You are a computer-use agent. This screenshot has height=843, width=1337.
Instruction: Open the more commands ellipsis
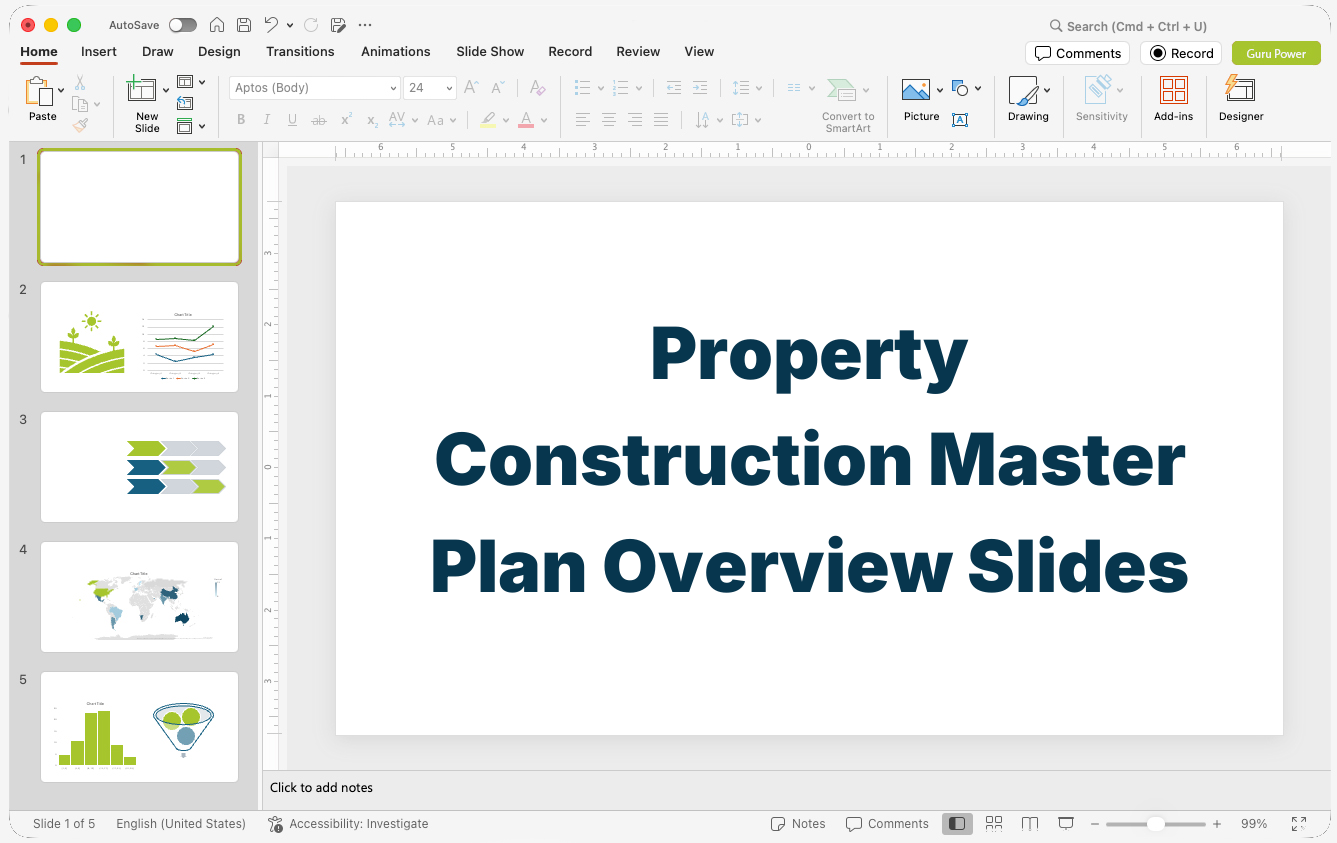365,25
